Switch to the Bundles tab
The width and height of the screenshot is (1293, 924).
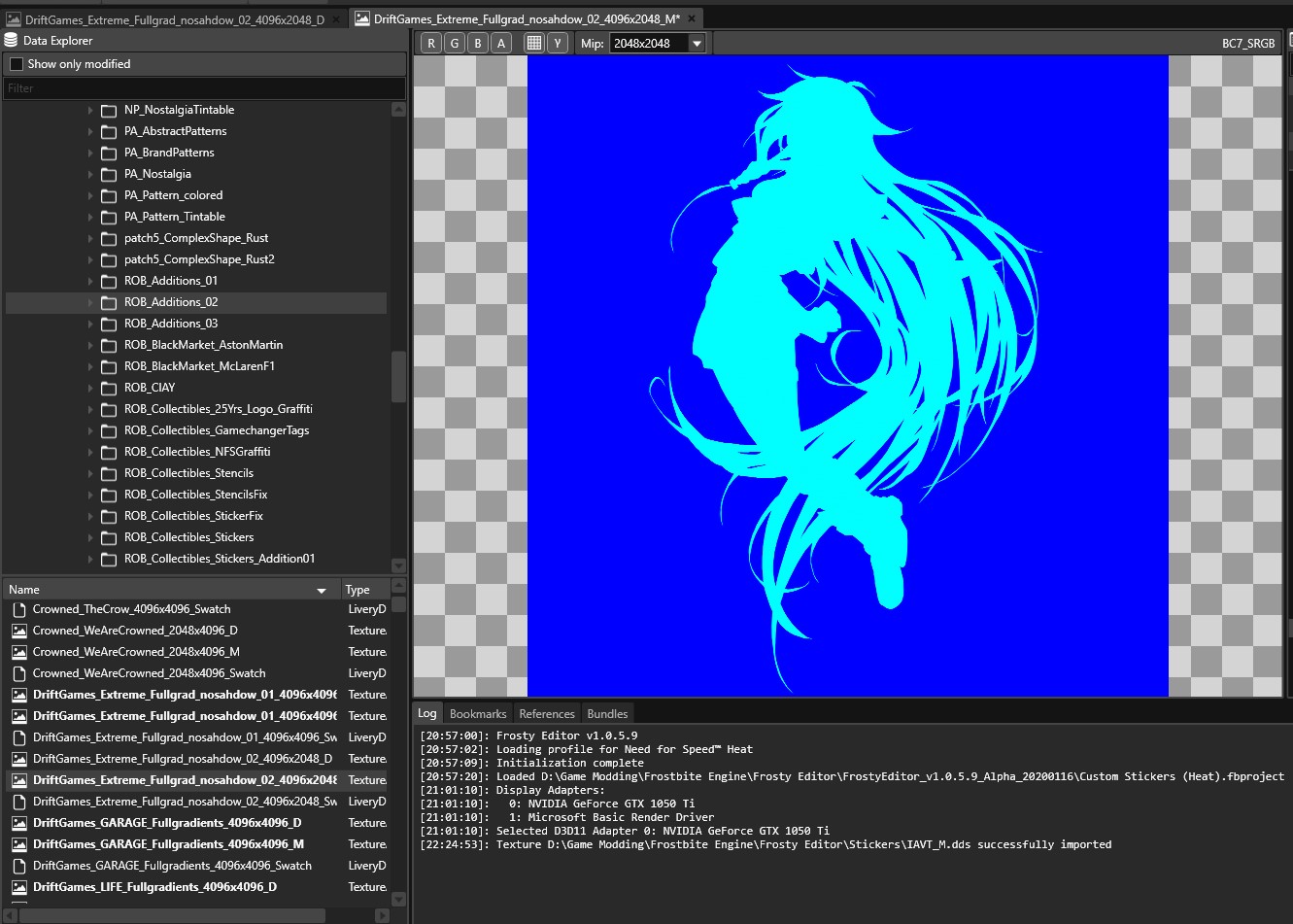coord(608,713)
